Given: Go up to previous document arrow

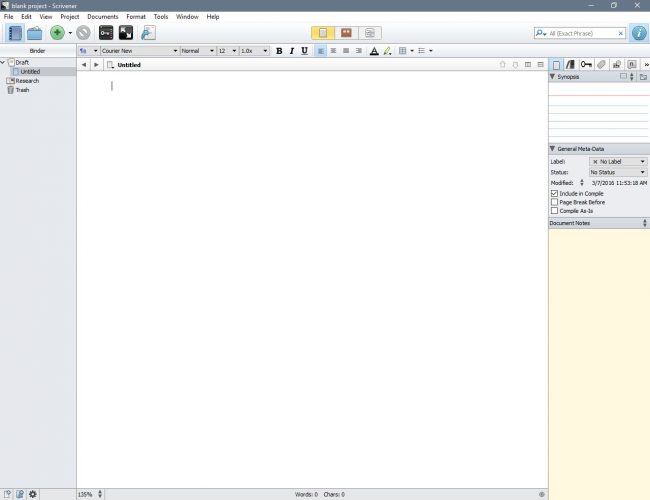Looking at the screenshot, I should [x=502, y=65].
